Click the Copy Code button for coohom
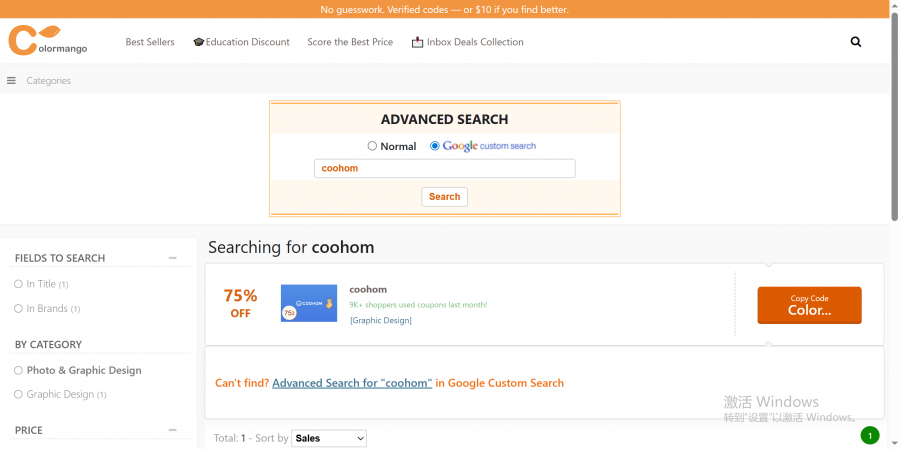 [x=809, y=305]
